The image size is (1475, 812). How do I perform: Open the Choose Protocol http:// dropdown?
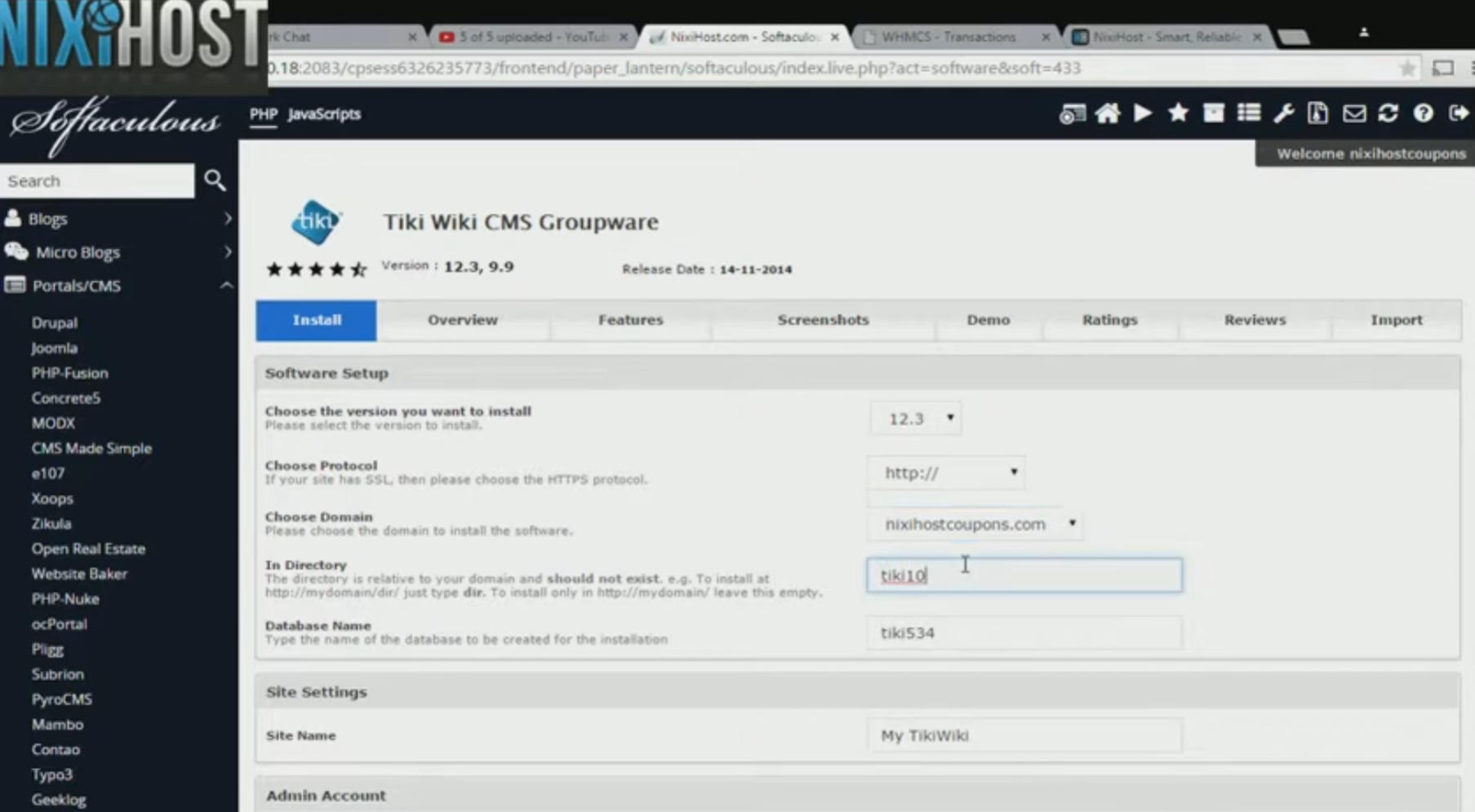click(947, 473)
